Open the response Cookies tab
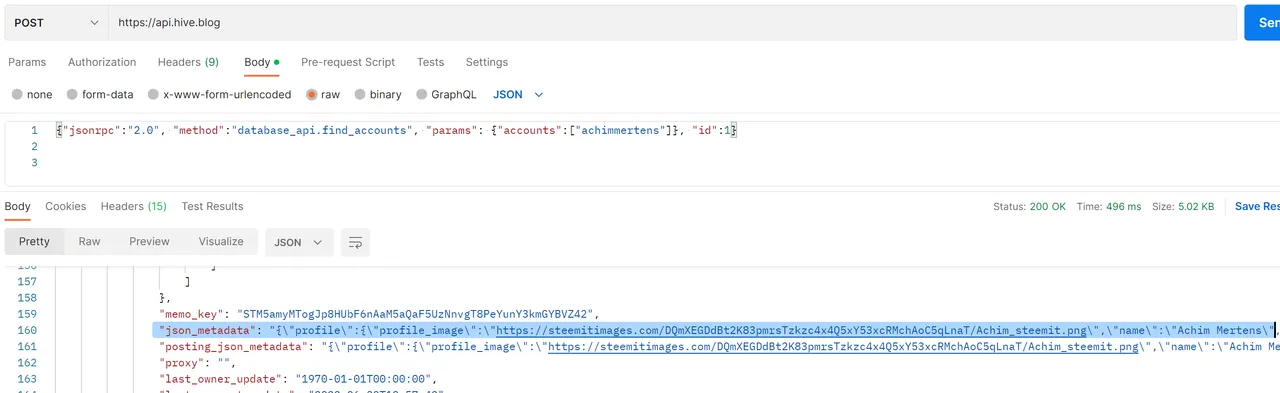 tap(66, 206)
